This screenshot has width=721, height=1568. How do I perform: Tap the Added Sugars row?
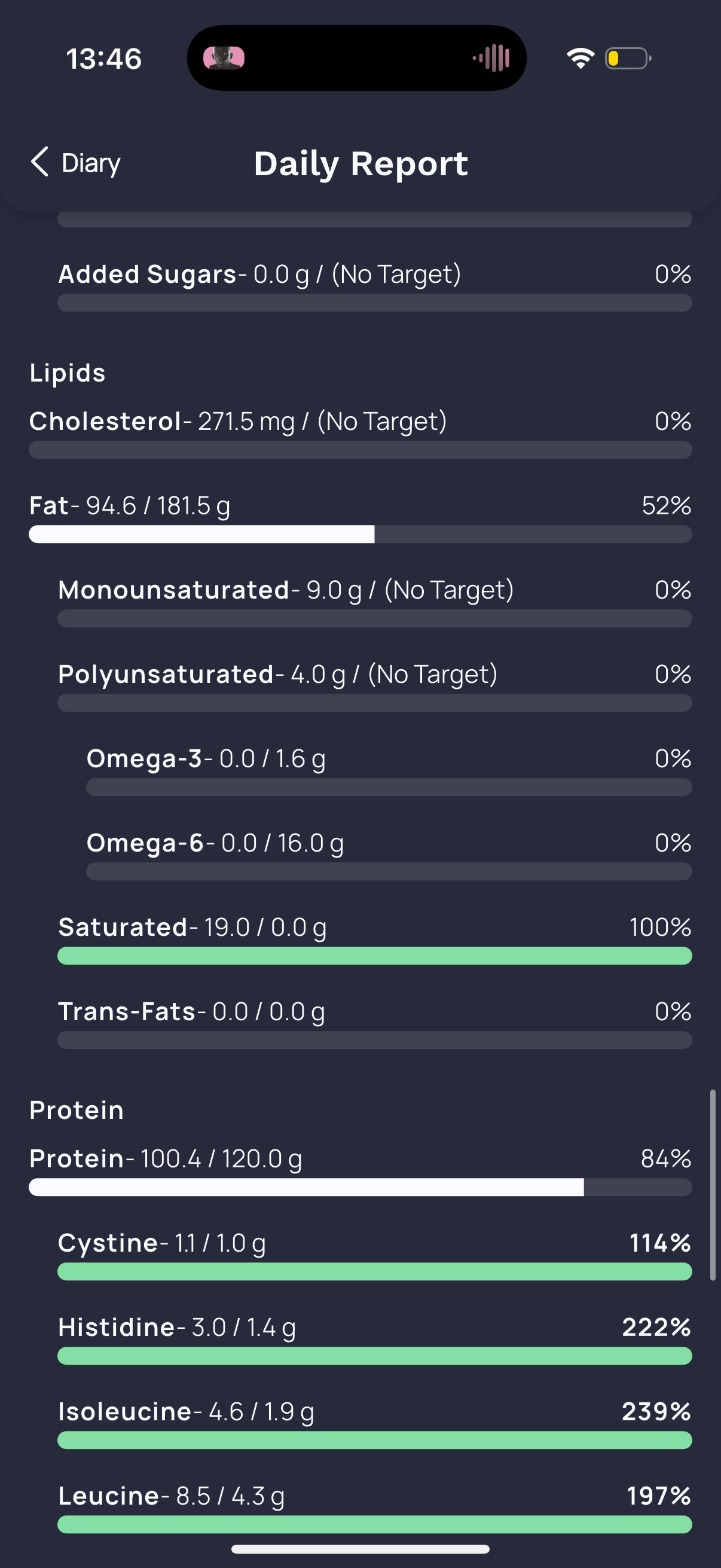(x=375, y=286)
